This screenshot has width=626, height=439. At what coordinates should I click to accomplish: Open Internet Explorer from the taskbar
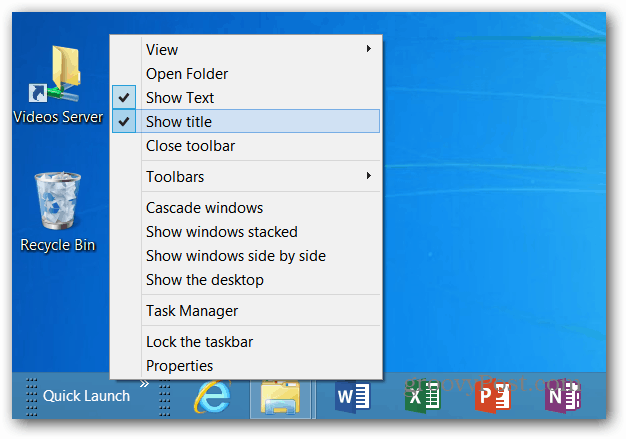[x=213, y=396]
